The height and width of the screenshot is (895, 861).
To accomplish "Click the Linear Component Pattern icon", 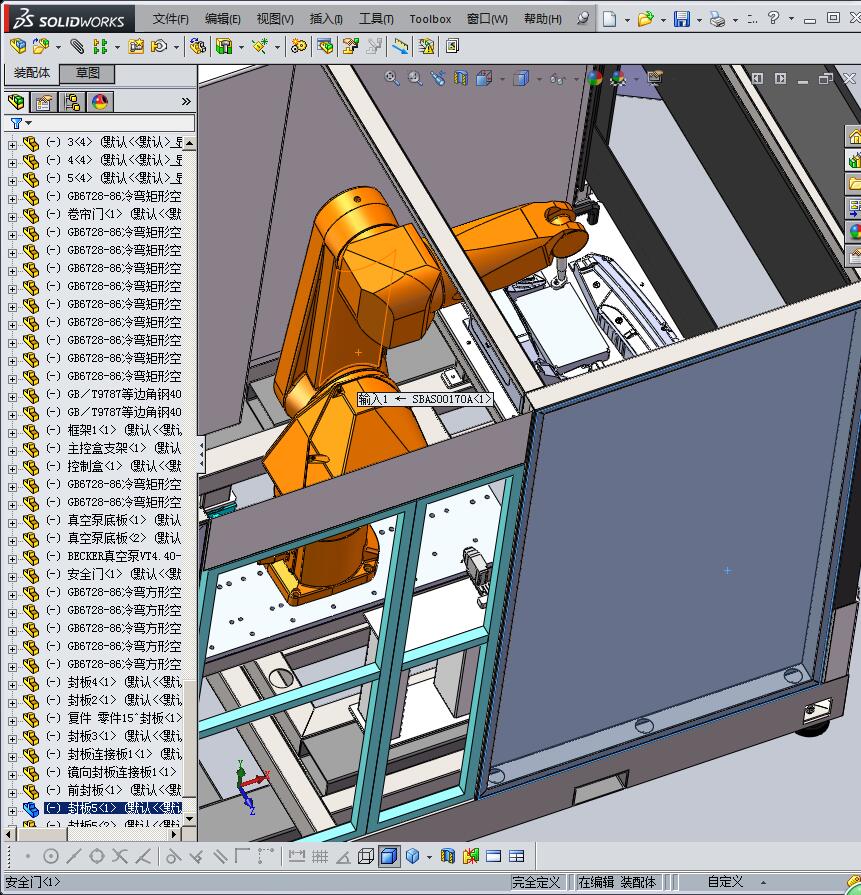I will point(100,46).
